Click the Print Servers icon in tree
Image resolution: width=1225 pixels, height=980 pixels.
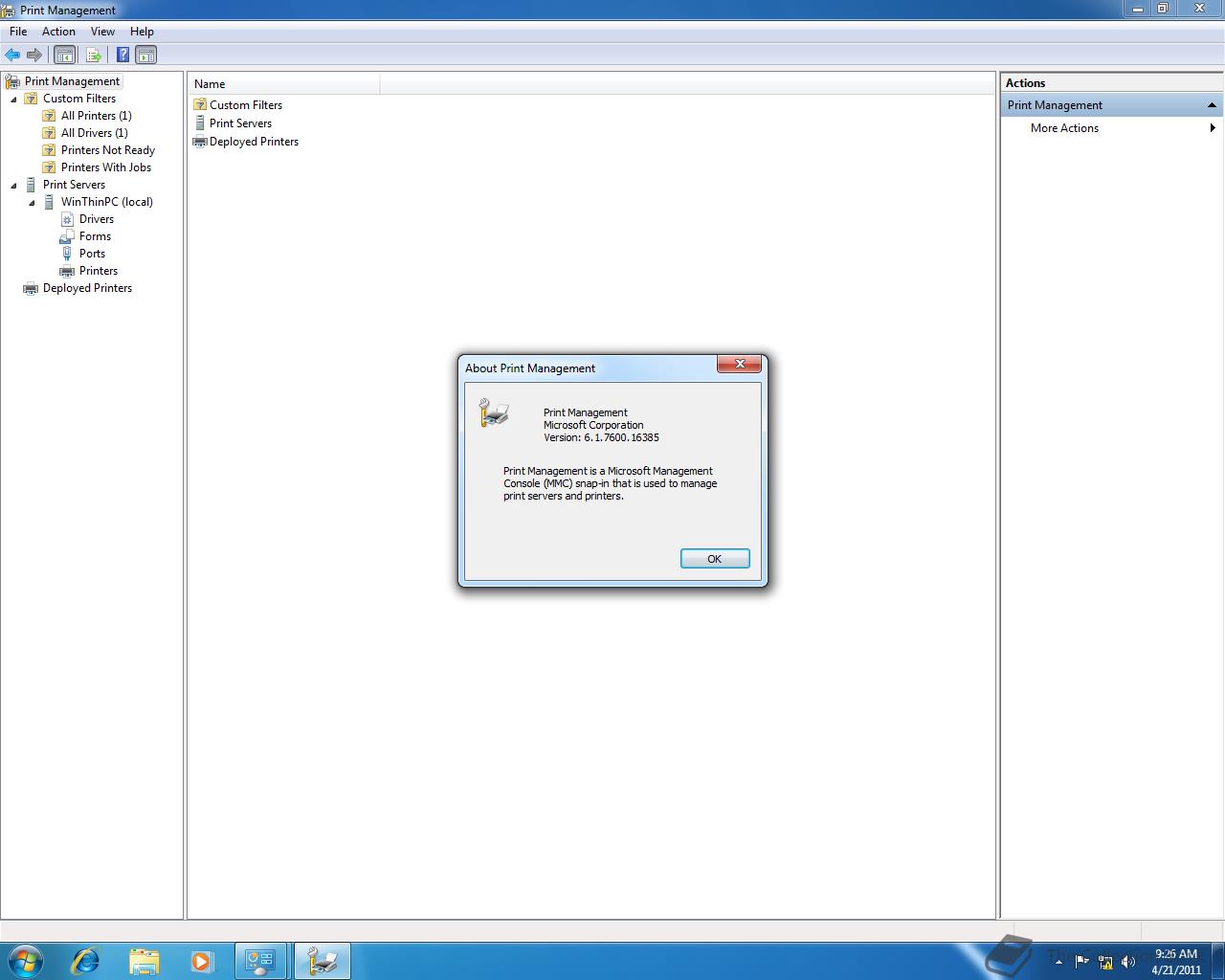(31, 185)
